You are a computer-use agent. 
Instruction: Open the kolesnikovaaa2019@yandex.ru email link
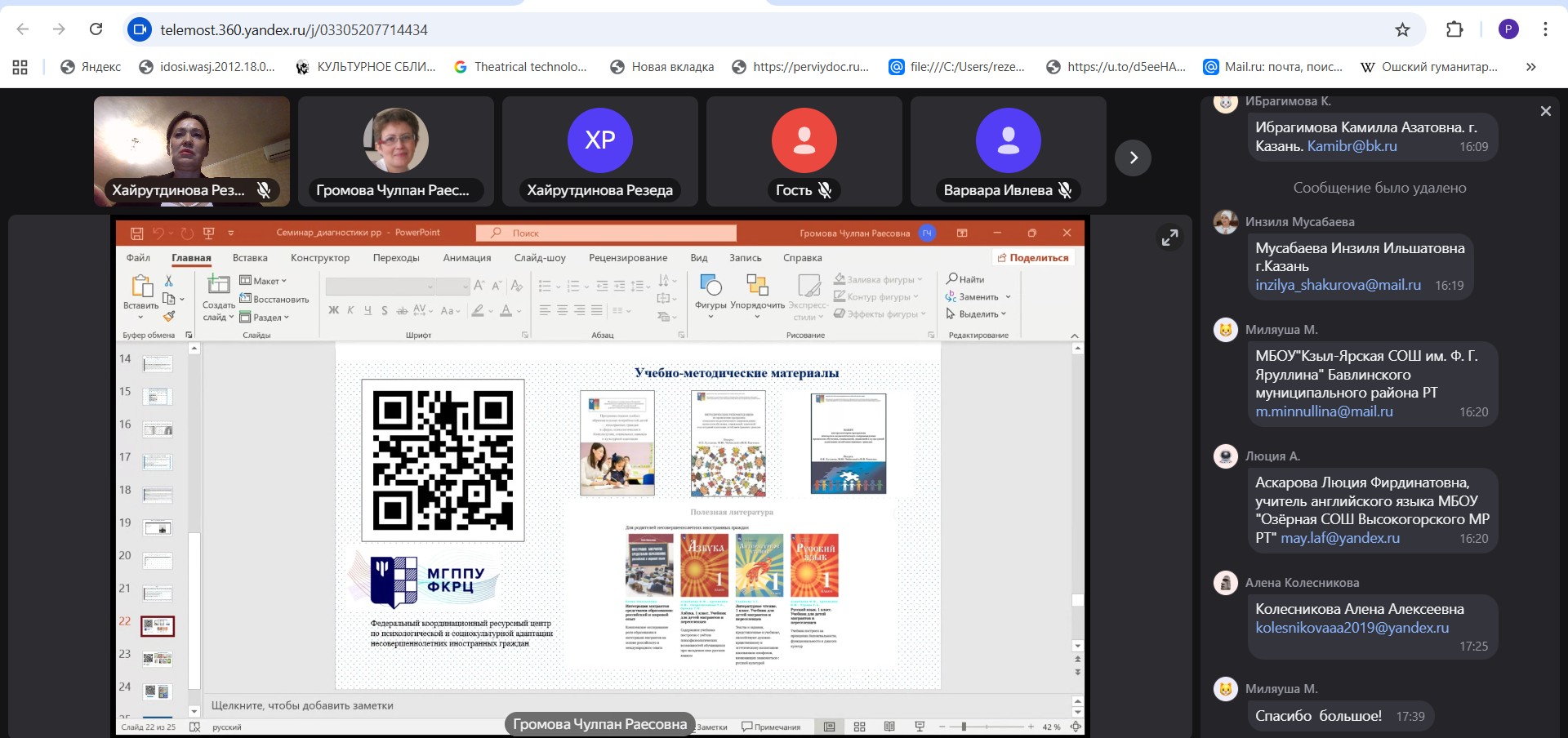tap(1352, 628)
